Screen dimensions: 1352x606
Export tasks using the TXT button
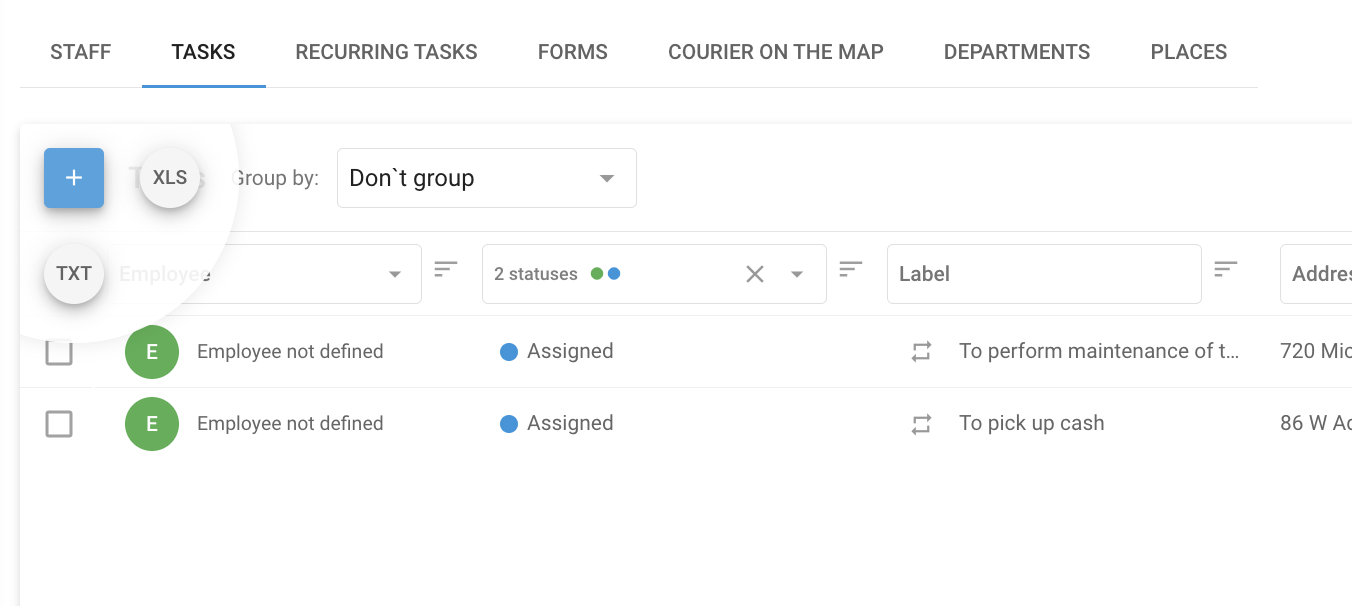click(x=74, y=273)
